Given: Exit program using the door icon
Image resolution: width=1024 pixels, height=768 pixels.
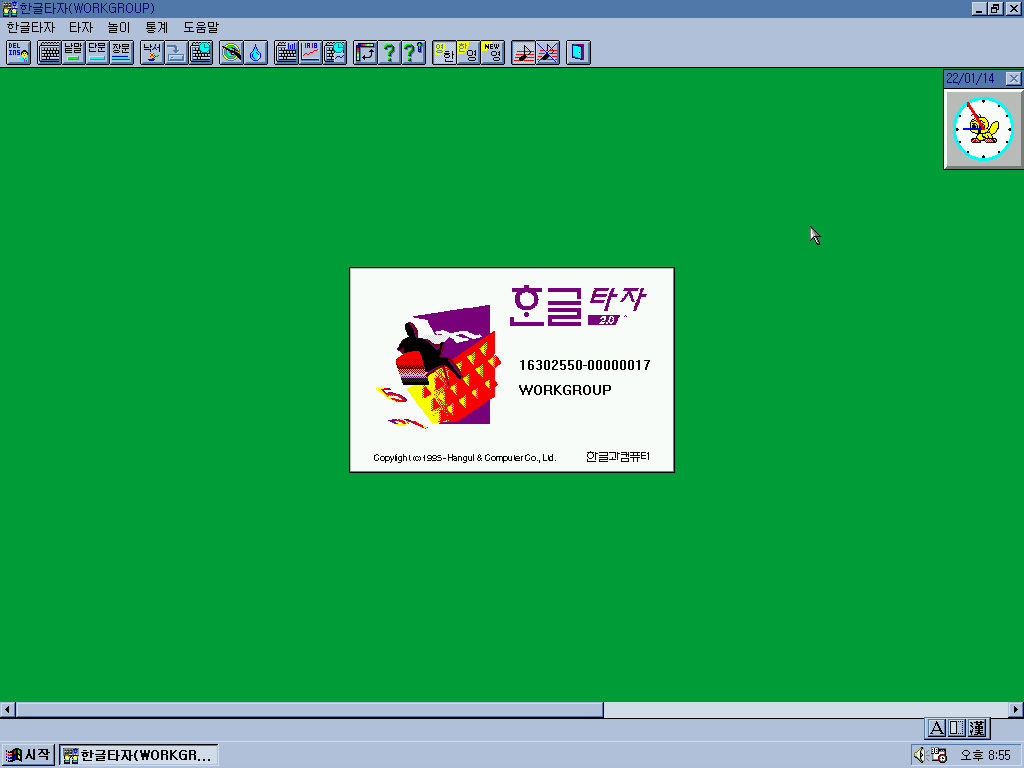Looking at the screenshot, I should [578, 52].
